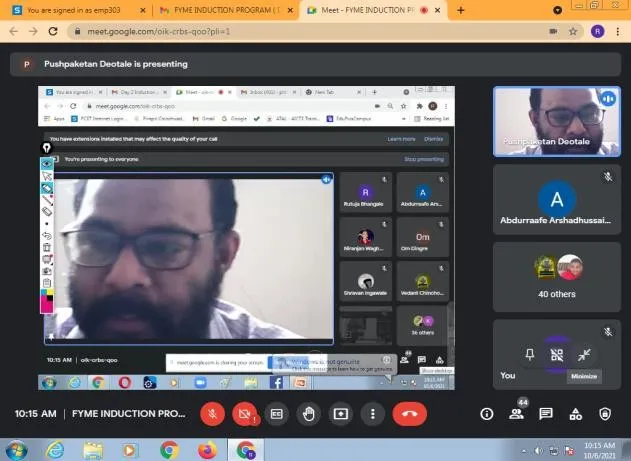Image resolution: width=631 pixels, height=461 pixels.
Task: Open Chrome's three-dot menu
Action: pos(618,31)
